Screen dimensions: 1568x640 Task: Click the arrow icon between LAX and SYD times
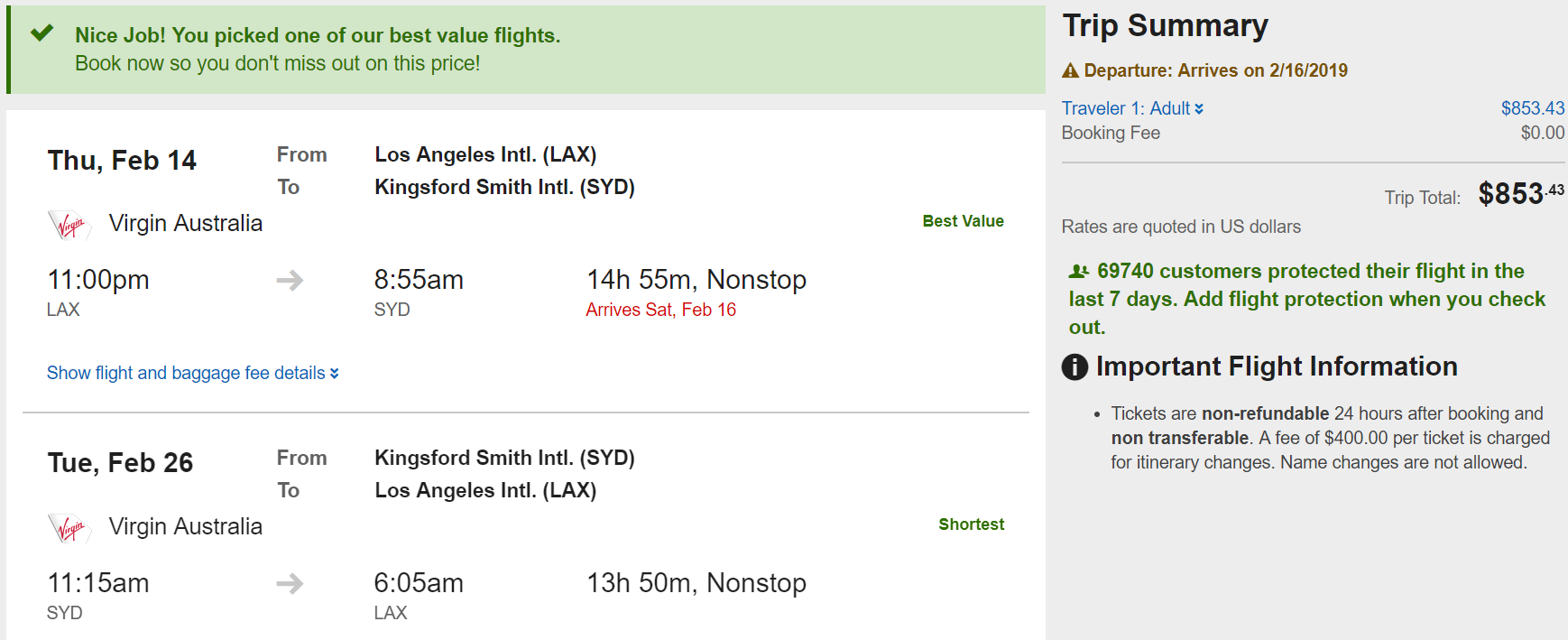point(290,281)
